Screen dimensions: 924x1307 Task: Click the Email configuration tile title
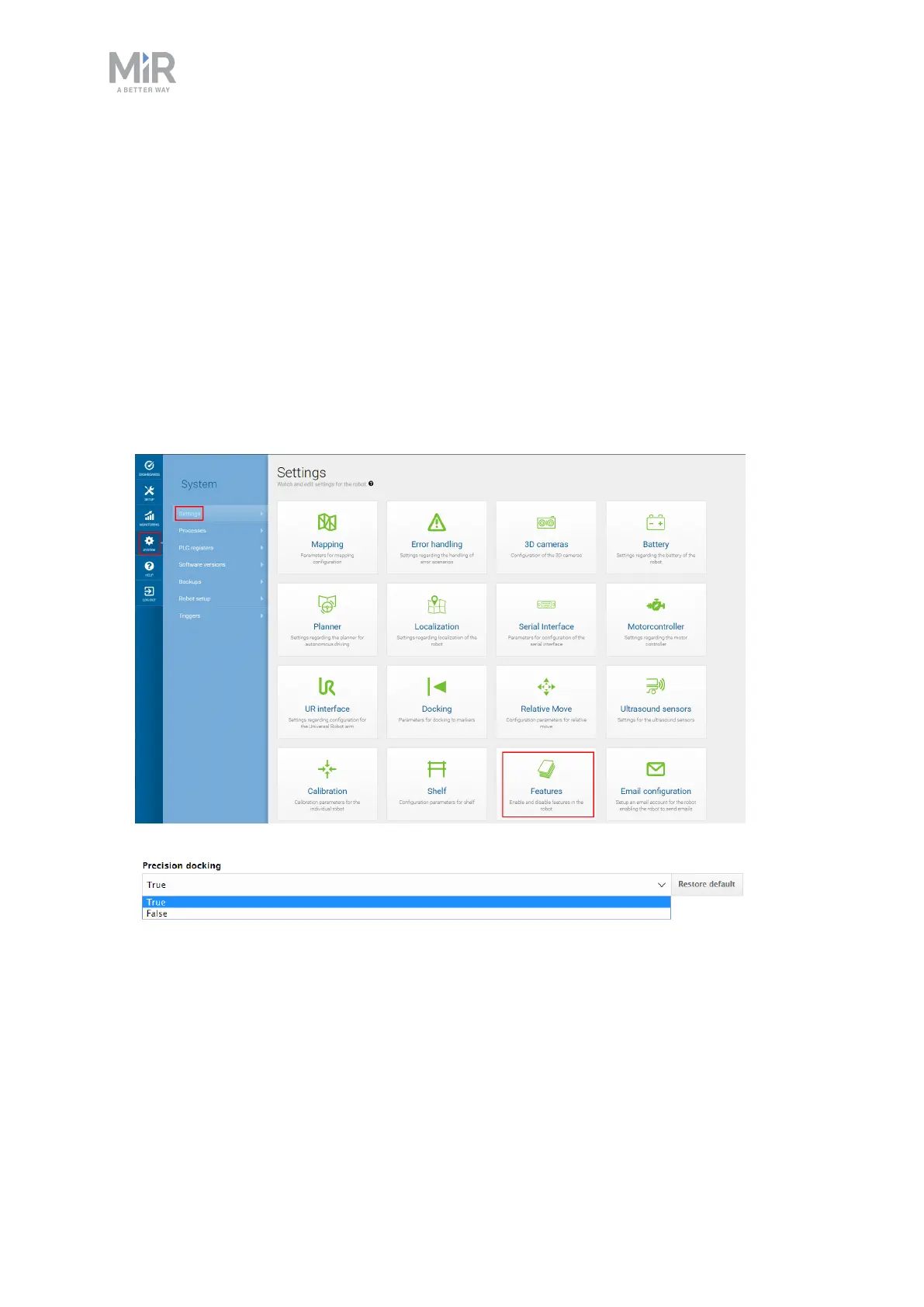656,792
